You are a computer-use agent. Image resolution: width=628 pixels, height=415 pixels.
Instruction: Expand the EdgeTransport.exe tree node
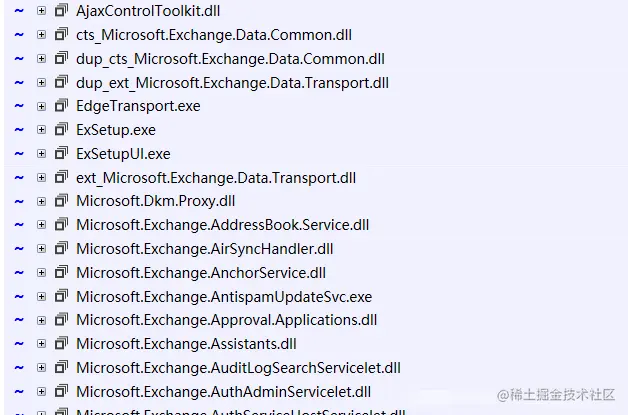click(x=41, y=105)
